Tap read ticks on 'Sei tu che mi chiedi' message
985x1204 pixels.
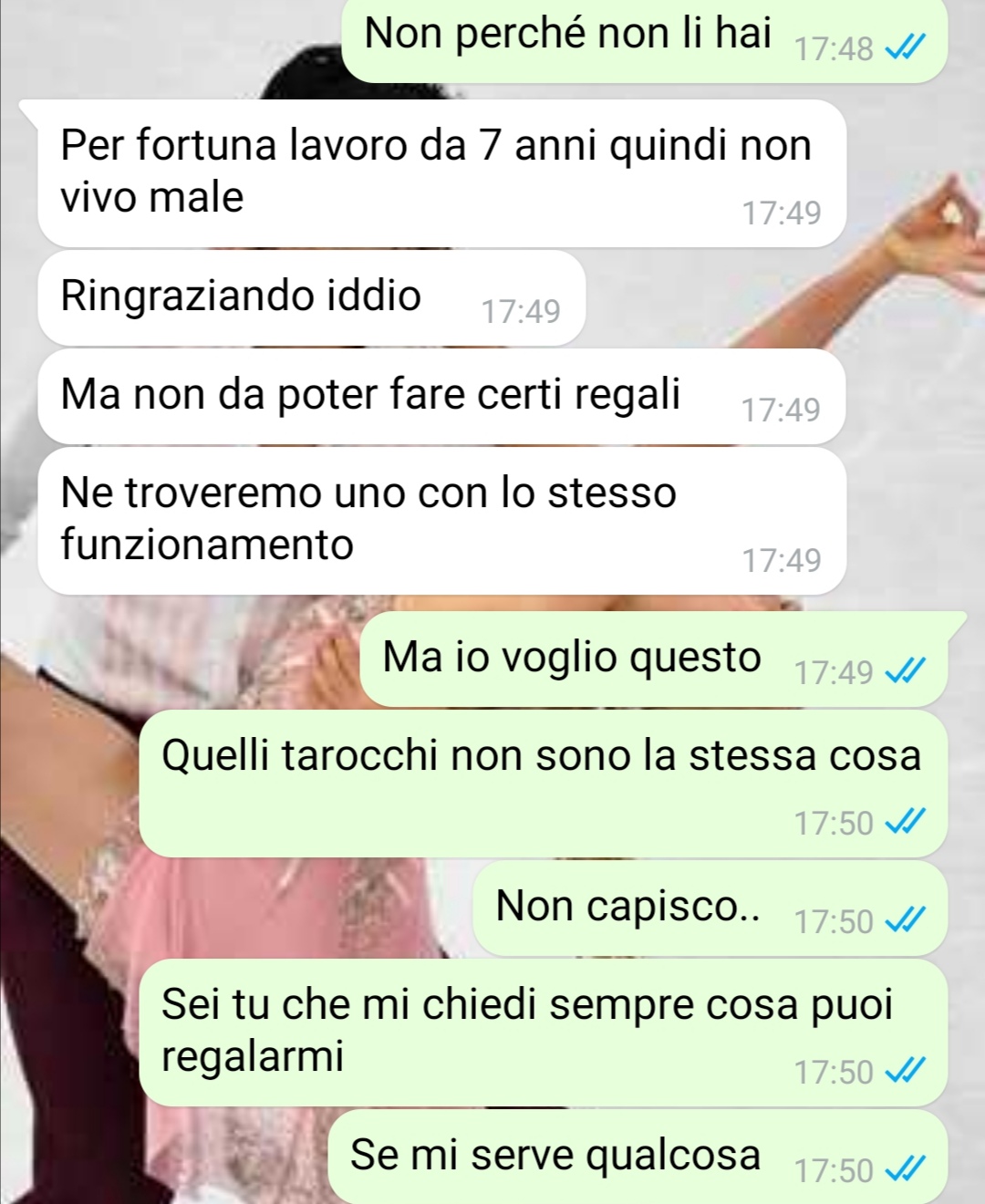pos(906,1072)
